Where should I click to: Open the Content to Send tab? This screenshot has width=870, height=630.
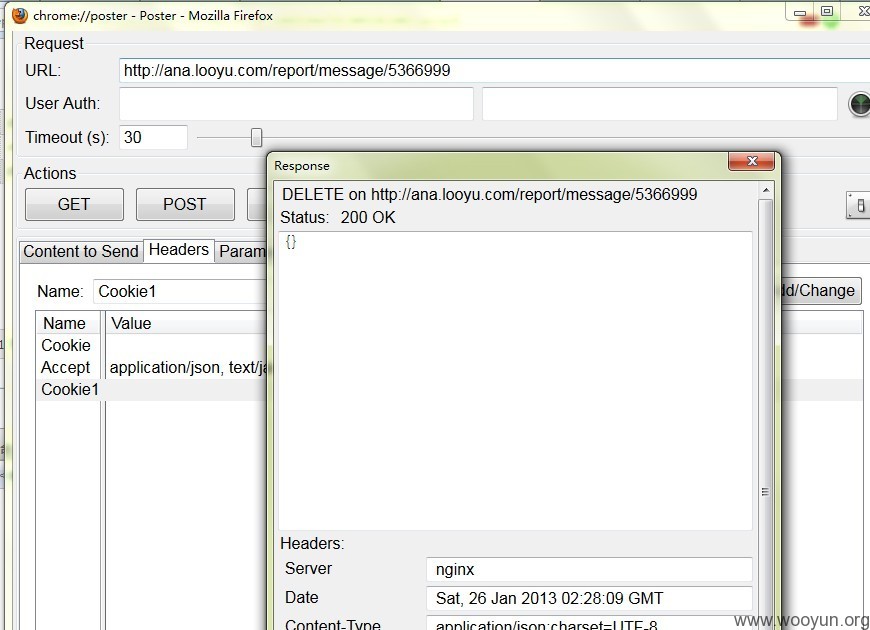[81, 251]
